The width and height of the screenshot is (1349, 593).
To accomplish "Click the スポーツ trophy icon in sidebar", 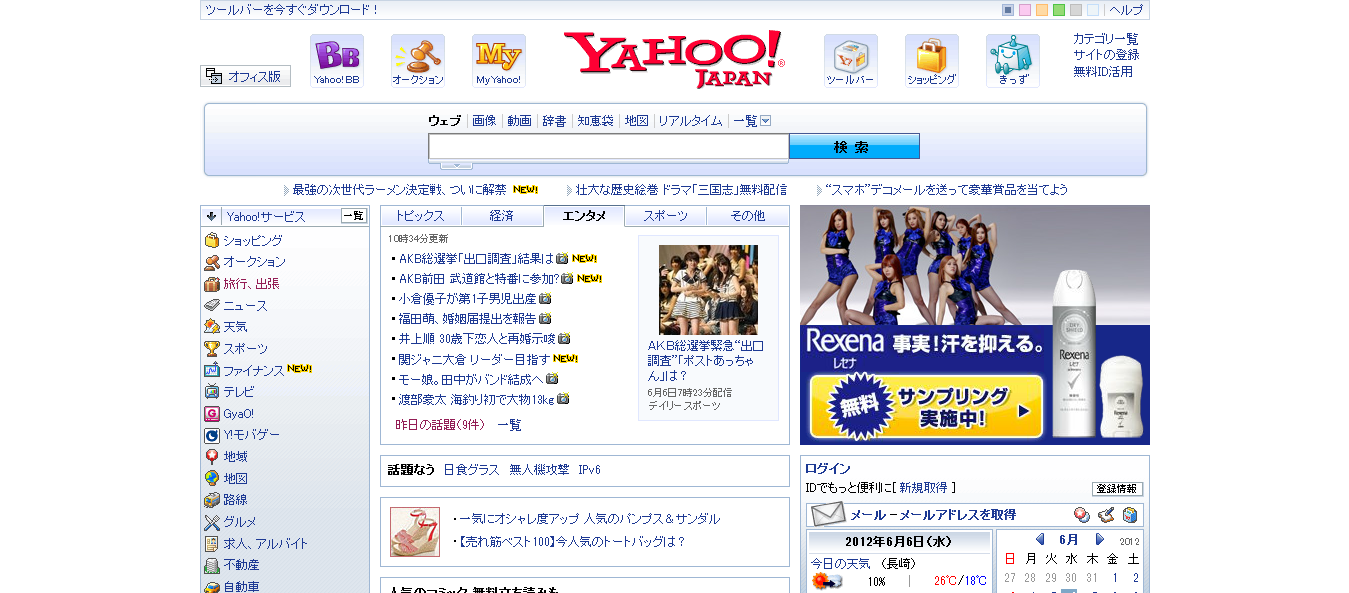I will click(212, 348).
